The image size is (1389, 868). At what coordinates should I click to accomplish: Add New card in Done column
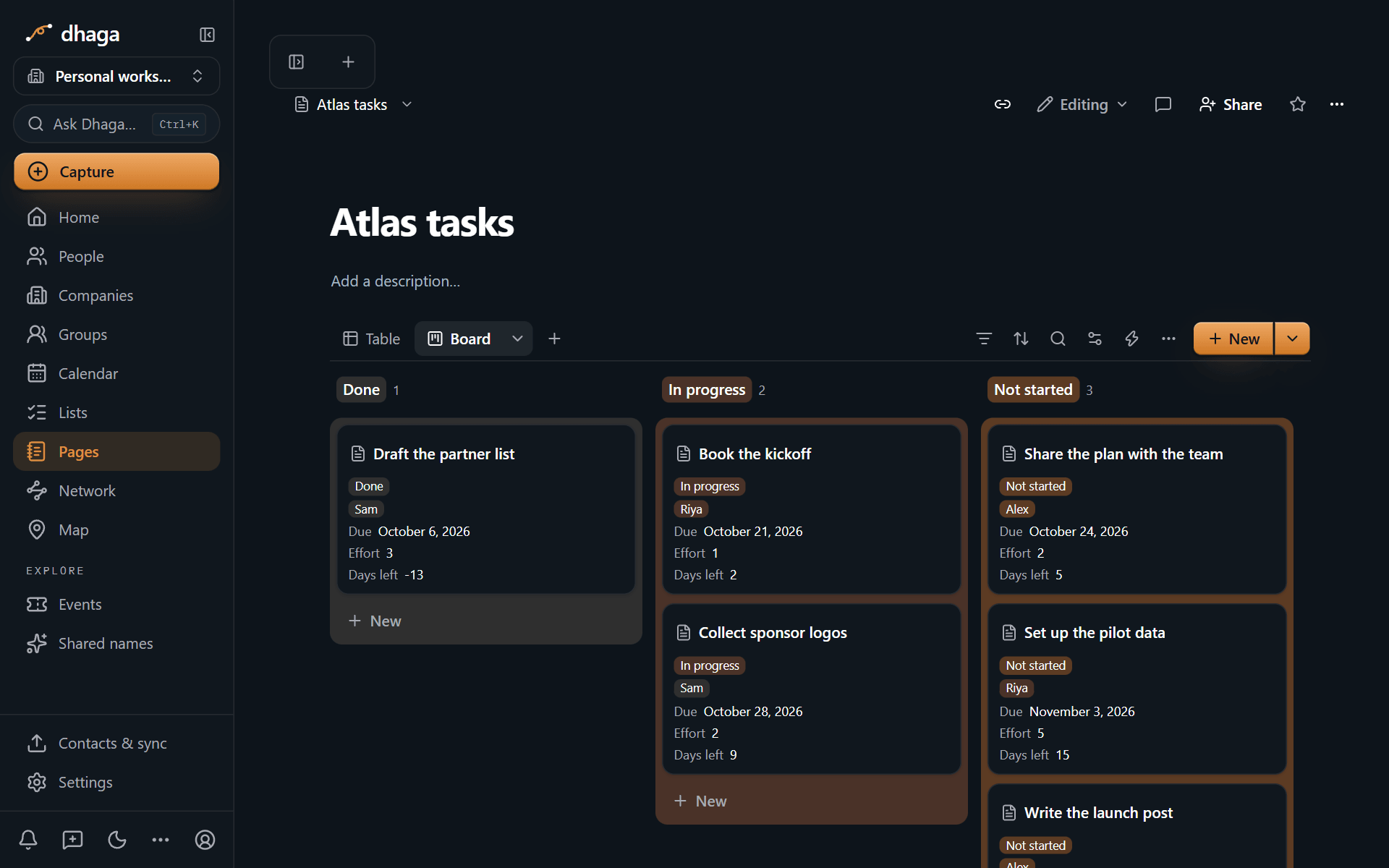pyautogui.click(x=486, y=621)
